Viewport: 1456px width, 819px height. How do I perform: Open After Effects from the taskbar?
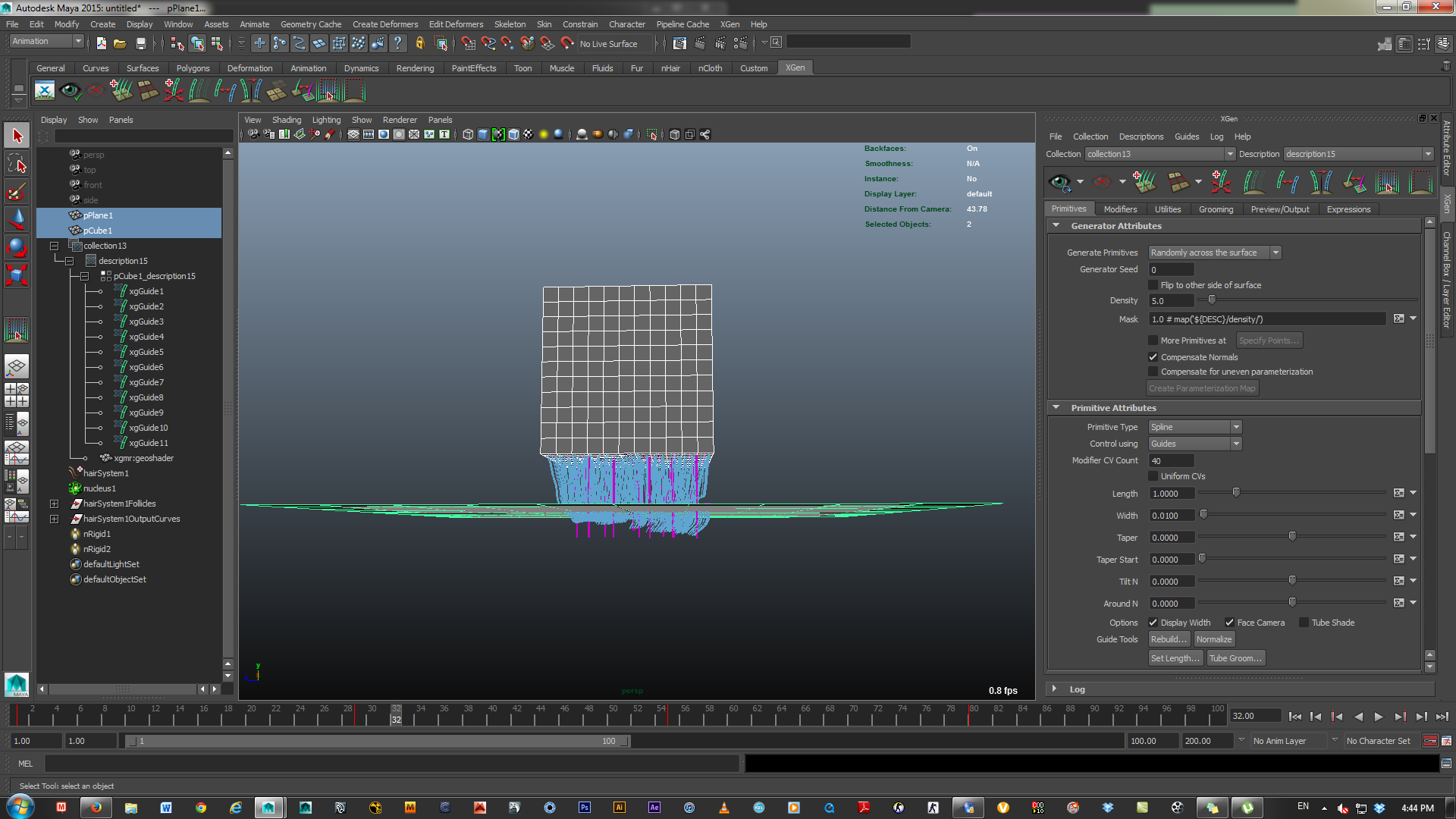click(654, 808)
